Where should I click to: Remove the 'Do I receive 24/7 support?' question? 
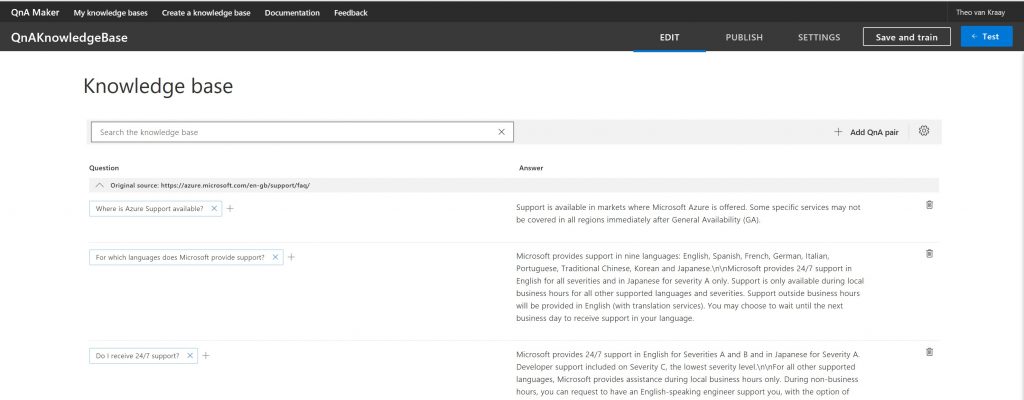(190, 356)
